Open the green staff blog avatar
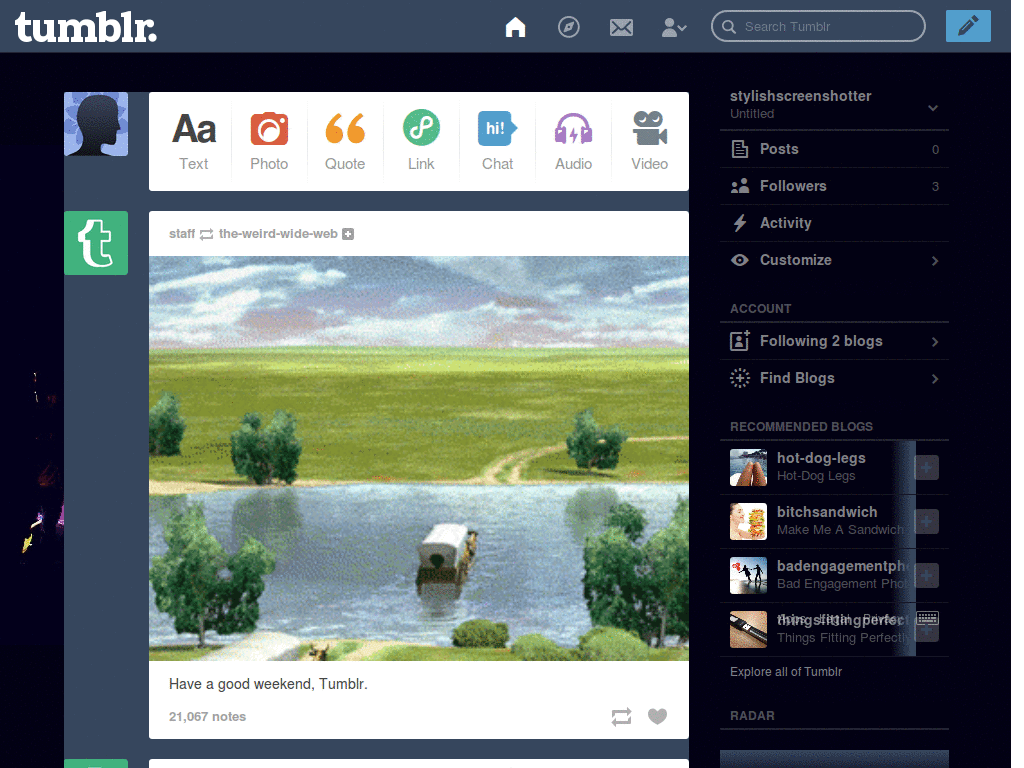The width and height of the screenshot is (1024, 768). (96, 243)
